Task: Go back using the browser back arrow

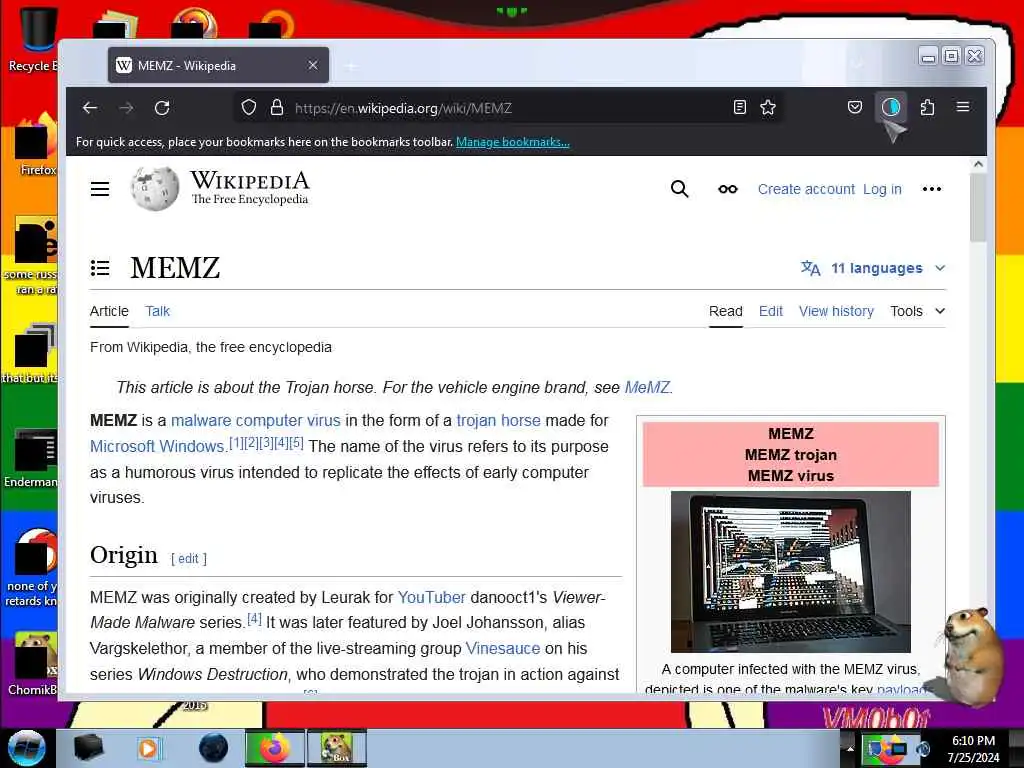Action: point(90,108)
